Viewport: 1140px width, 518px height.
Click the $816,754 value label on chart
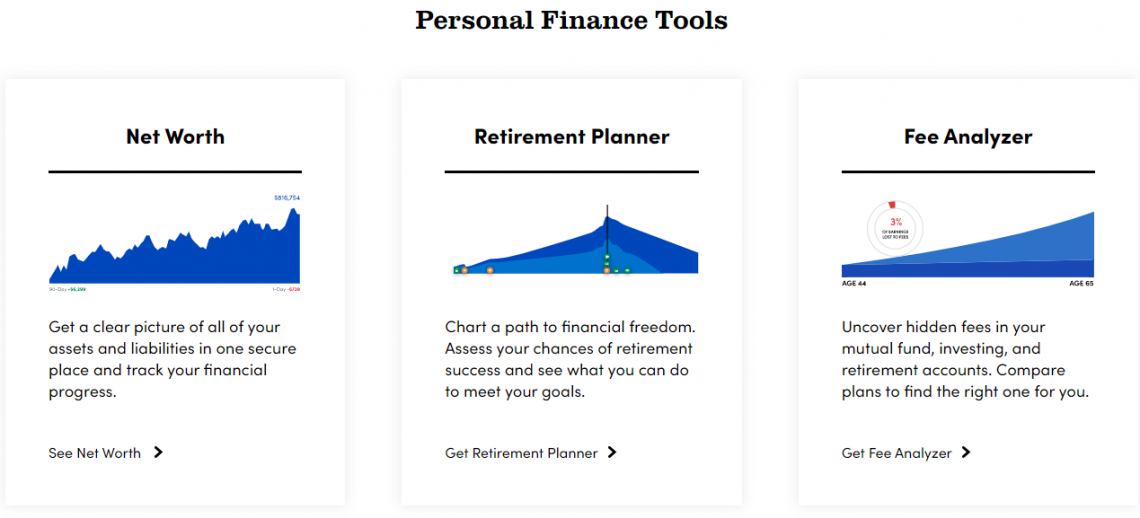point(287,198)
